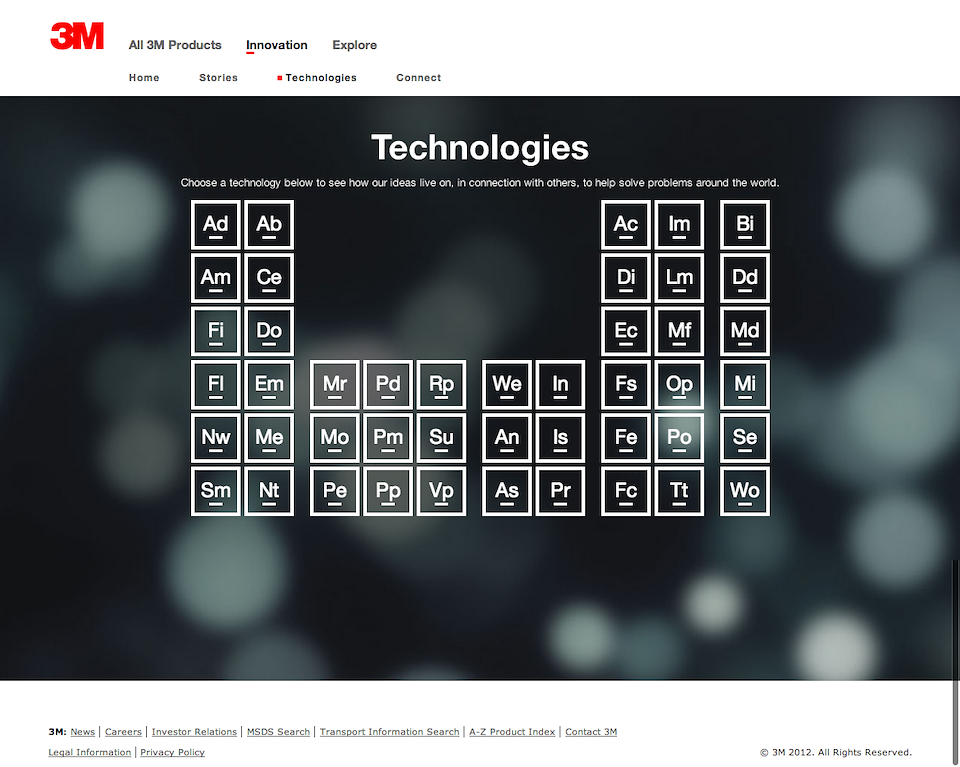The height and width of the screenshot is (767, 960).
Task: Open the Connect tab
Action: coord(419,78)
